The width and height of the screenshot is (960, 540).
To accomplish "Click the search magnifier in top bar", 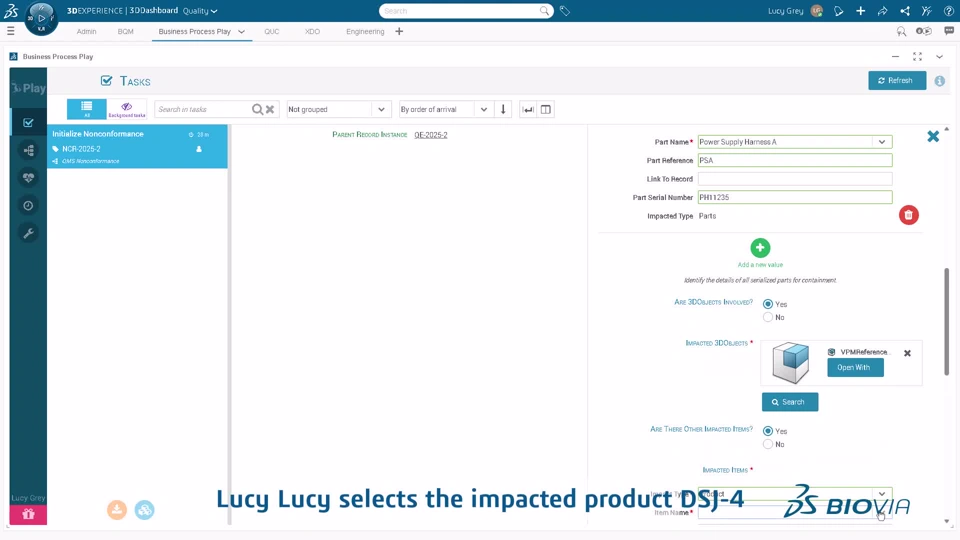I will (544, 11).
